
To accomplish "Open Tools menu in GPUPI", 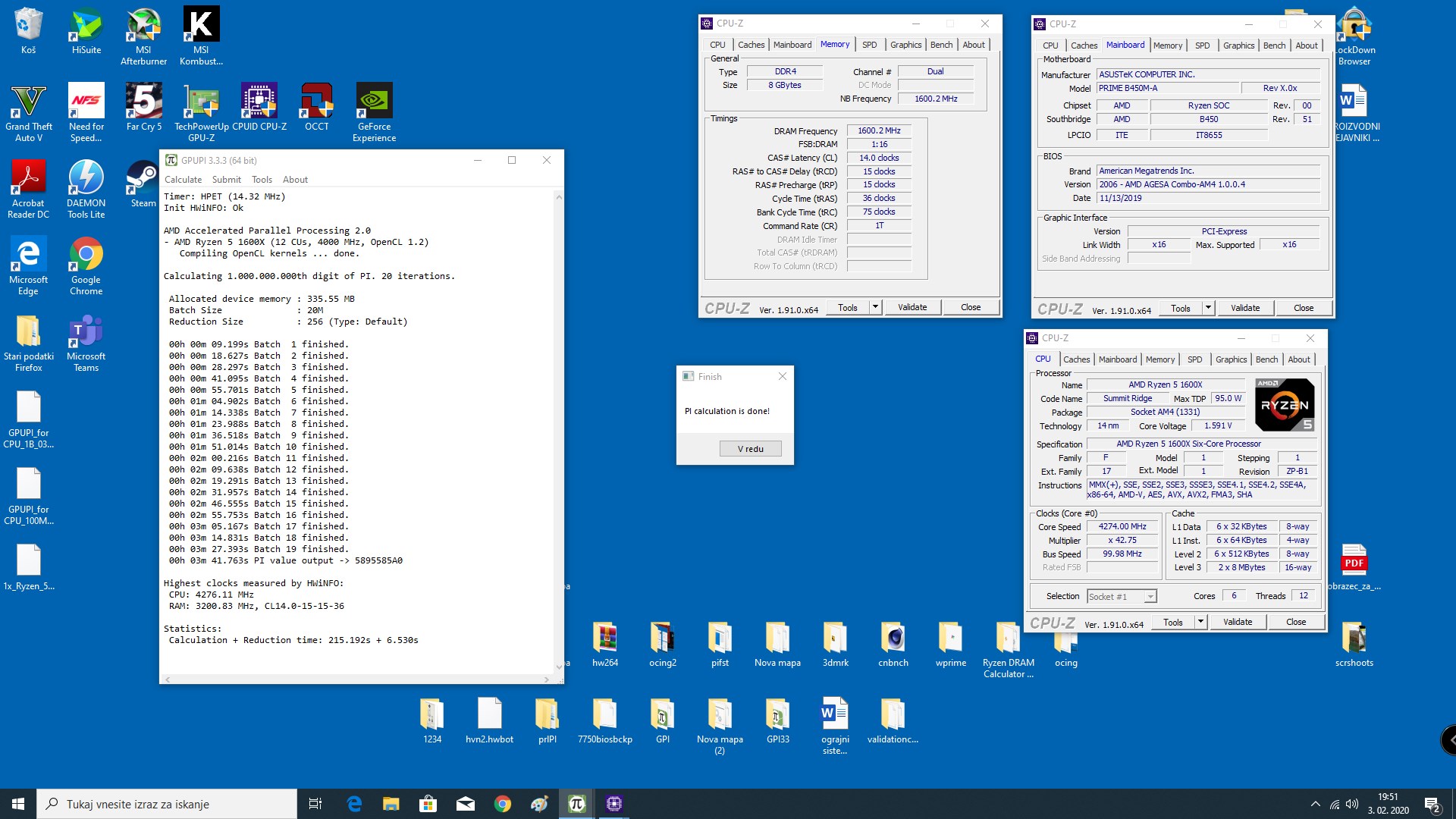I will [262, 180].
